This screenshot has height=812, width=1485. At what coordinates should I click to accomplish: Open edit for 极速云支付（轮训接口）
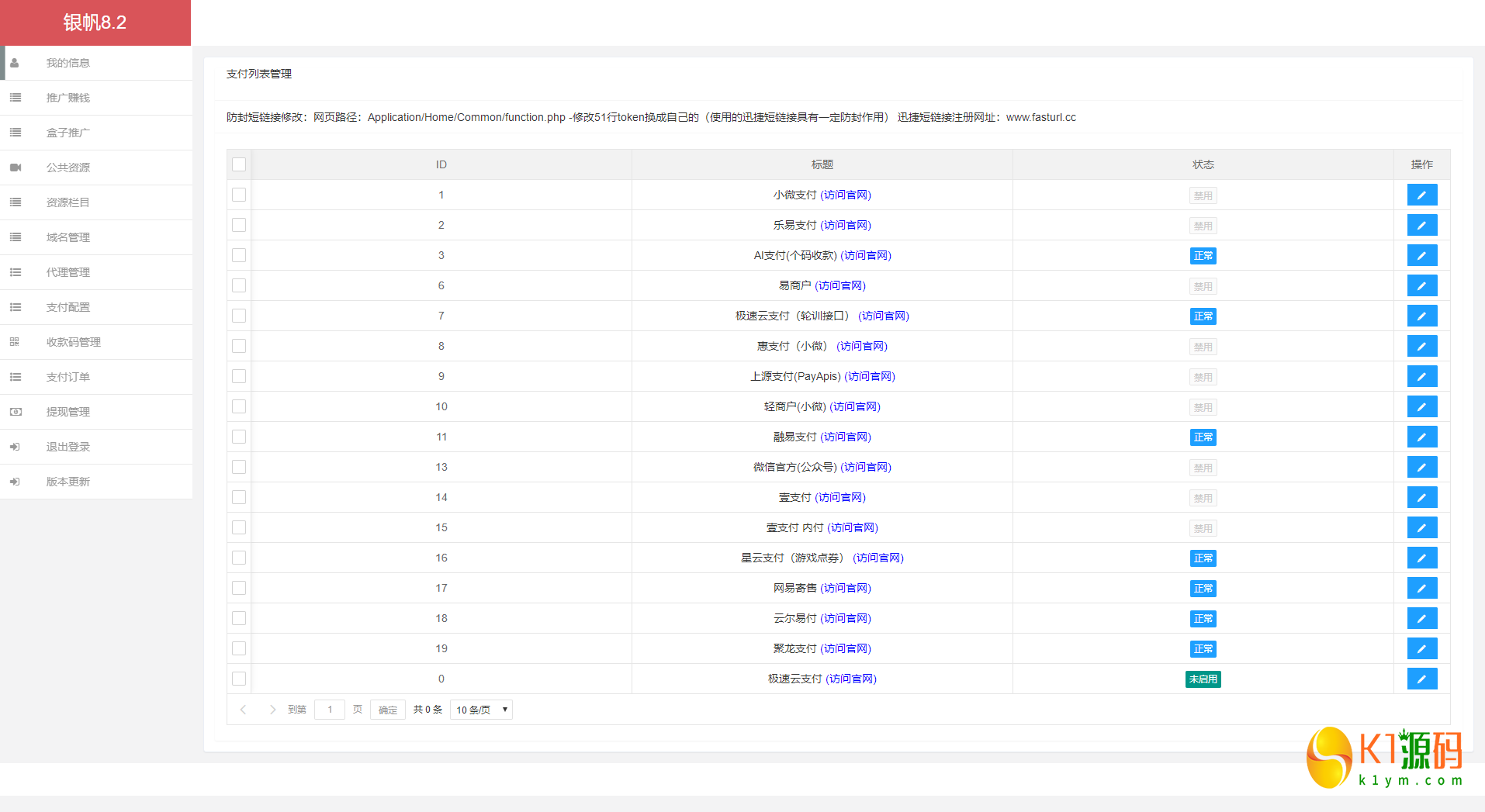(1421, 316)
